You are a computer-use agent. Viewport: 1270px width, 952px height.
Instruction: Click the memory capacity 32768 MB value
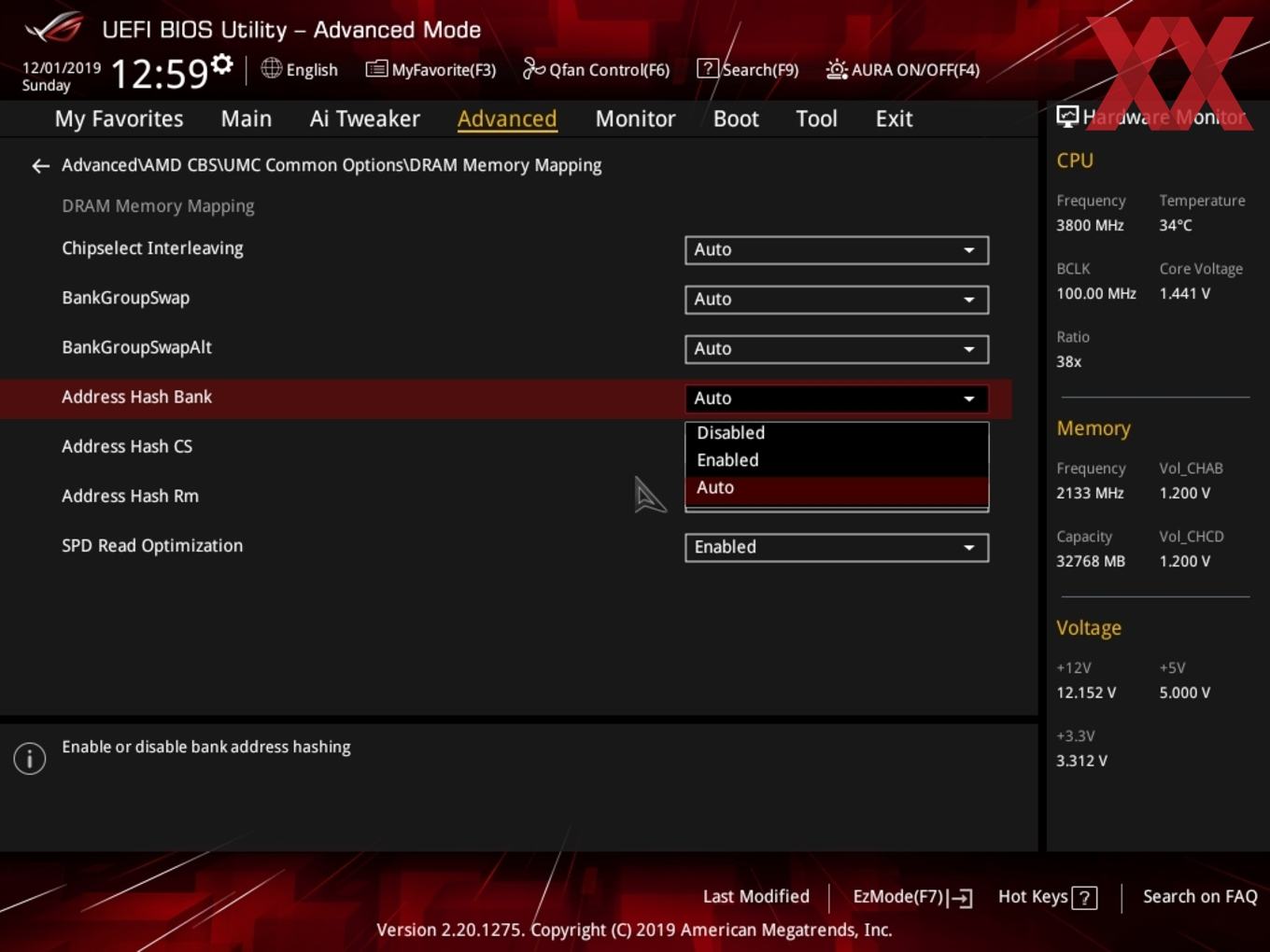[x=1091, y=562]
